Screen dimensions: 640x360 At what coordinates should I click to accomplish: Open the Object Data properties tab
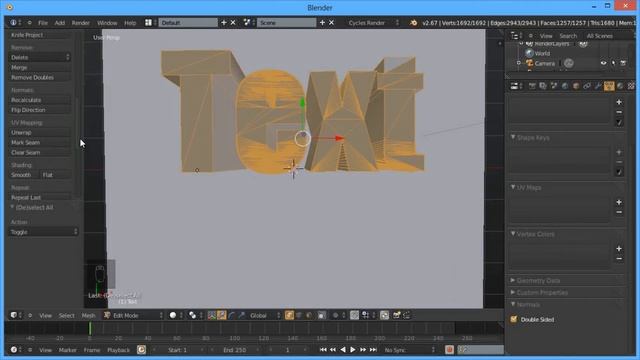click(x=609, y=86)
